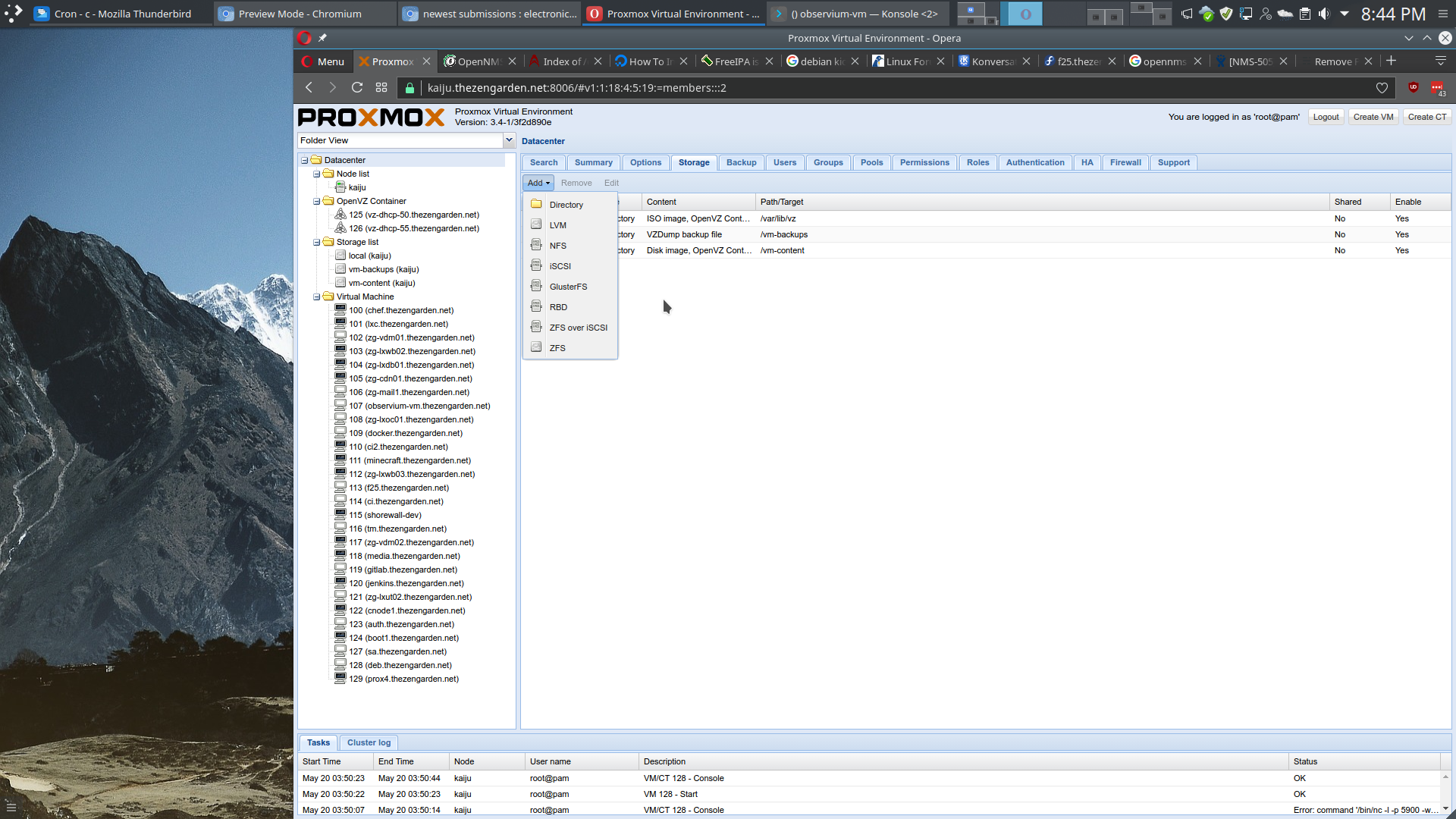
Task: Open the Search tab
Action: [x=544, y=162]
